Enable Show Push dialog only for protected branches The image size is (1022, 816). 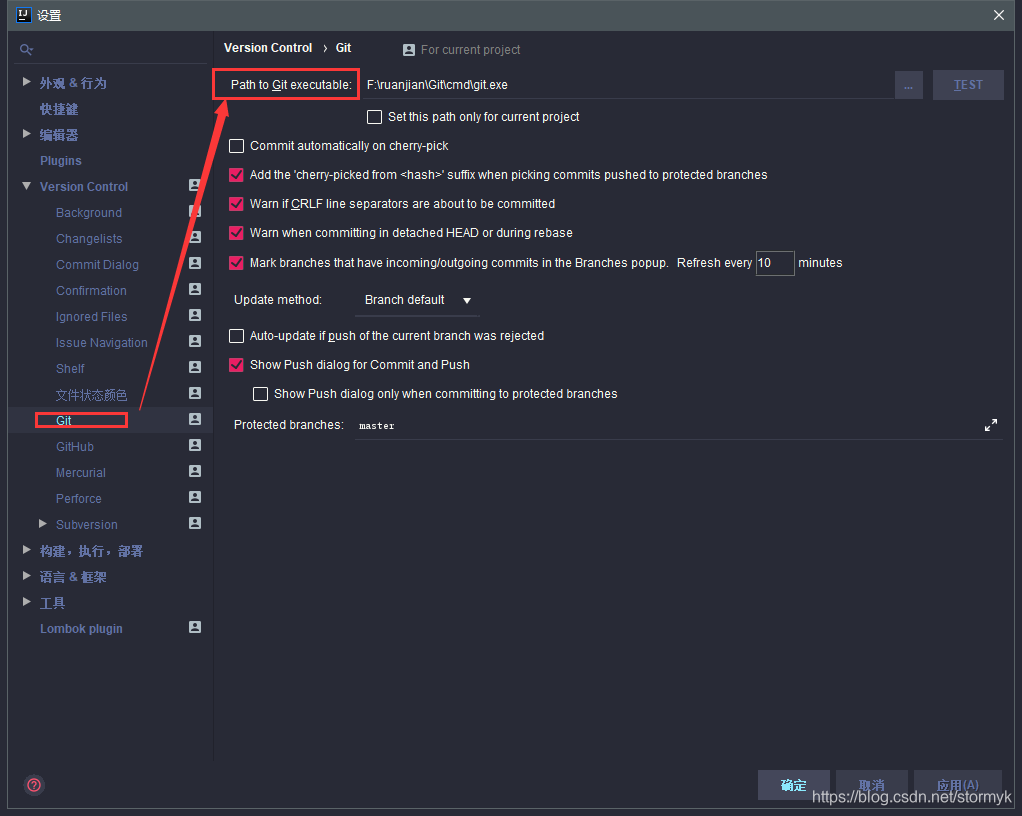(x=261, y=394)
